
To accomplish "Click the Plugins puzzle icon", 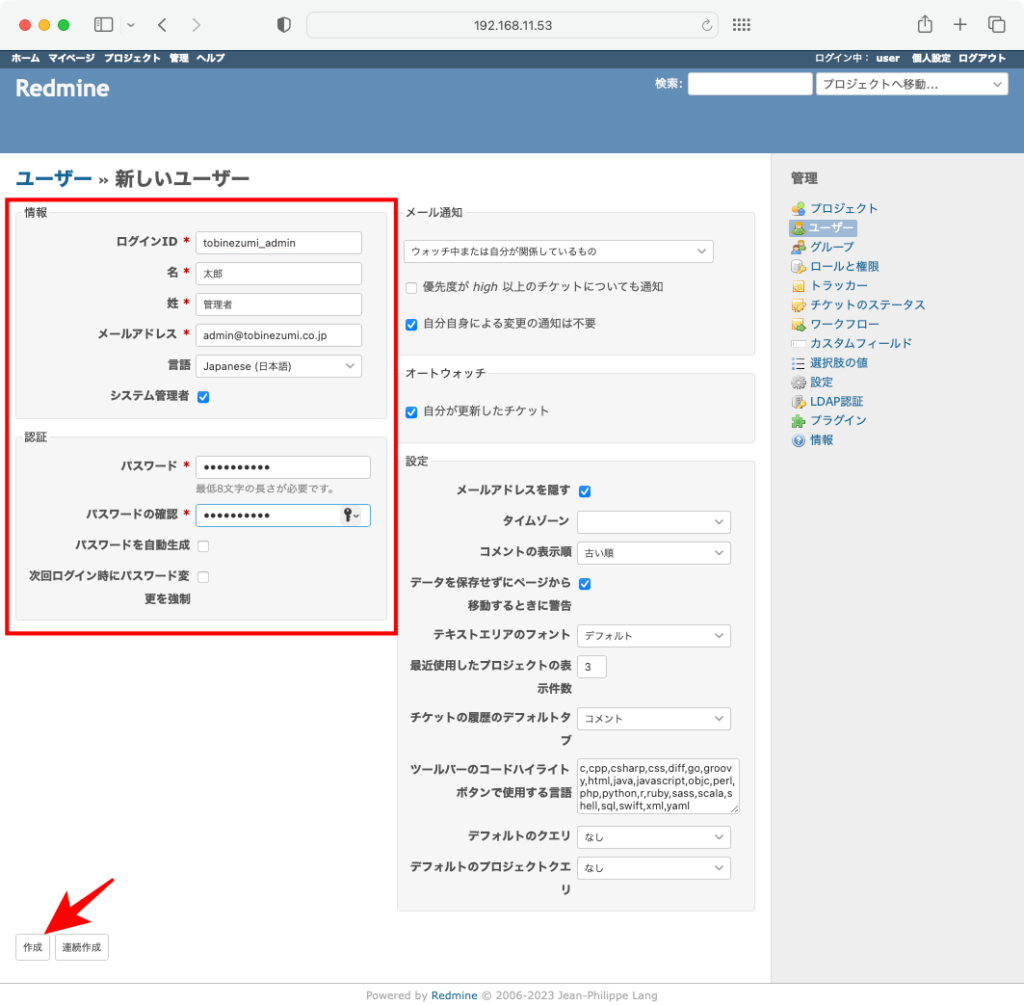I will coord(798,421).
